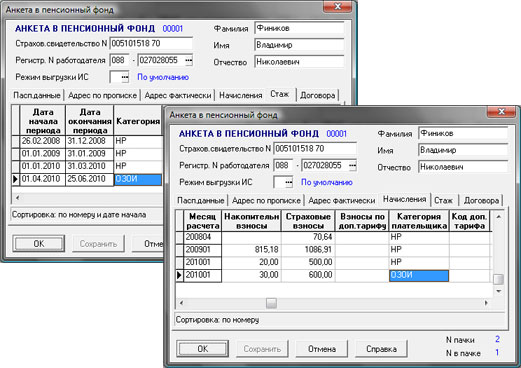Image resolution: width=521 pixels, height=368 pixels.
Task: Open the Договора tab in front window
Action: (x=481, y=200)
